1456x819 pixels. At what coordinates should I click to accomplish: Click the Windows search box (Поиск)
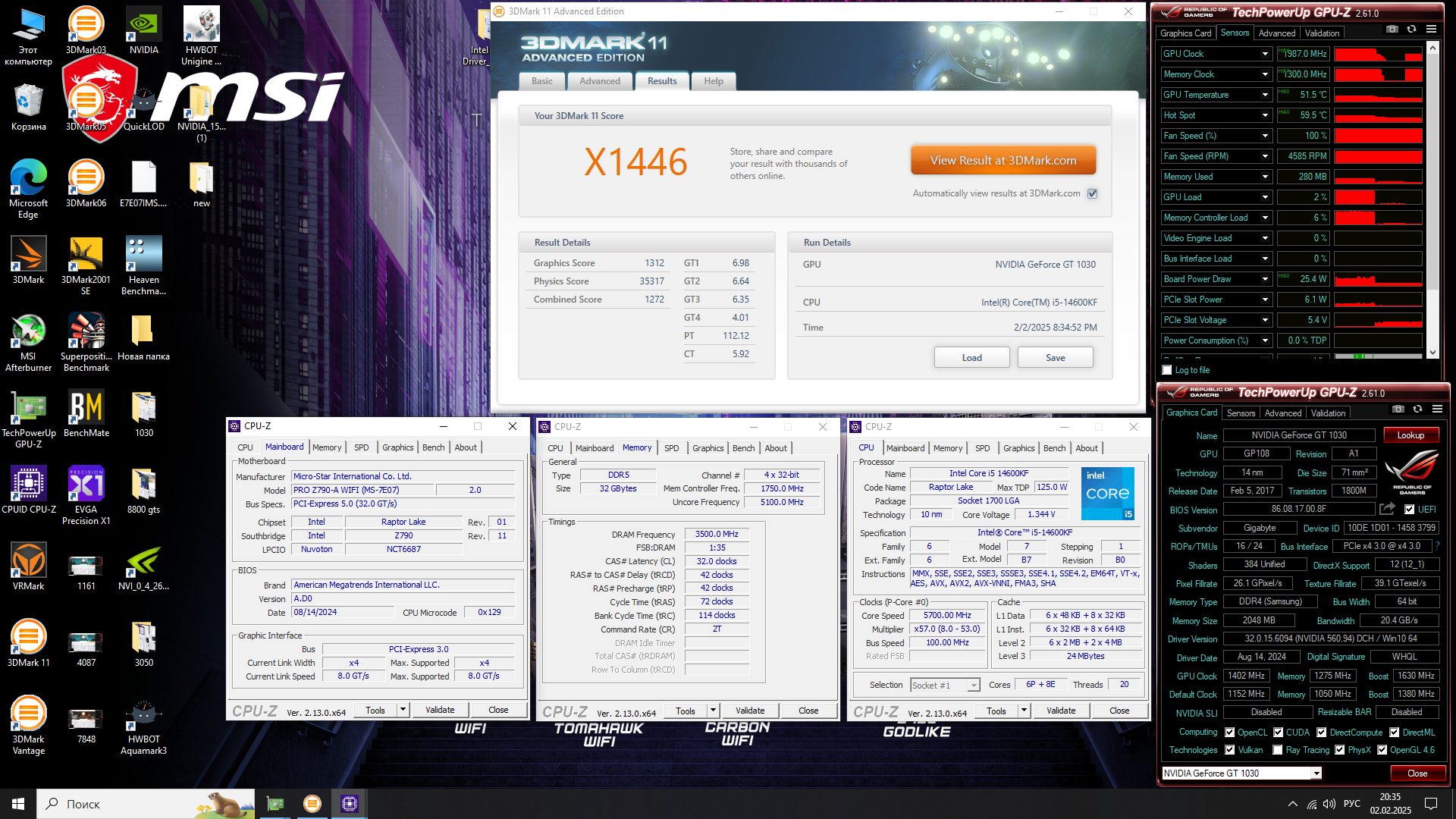click(146, 804)
